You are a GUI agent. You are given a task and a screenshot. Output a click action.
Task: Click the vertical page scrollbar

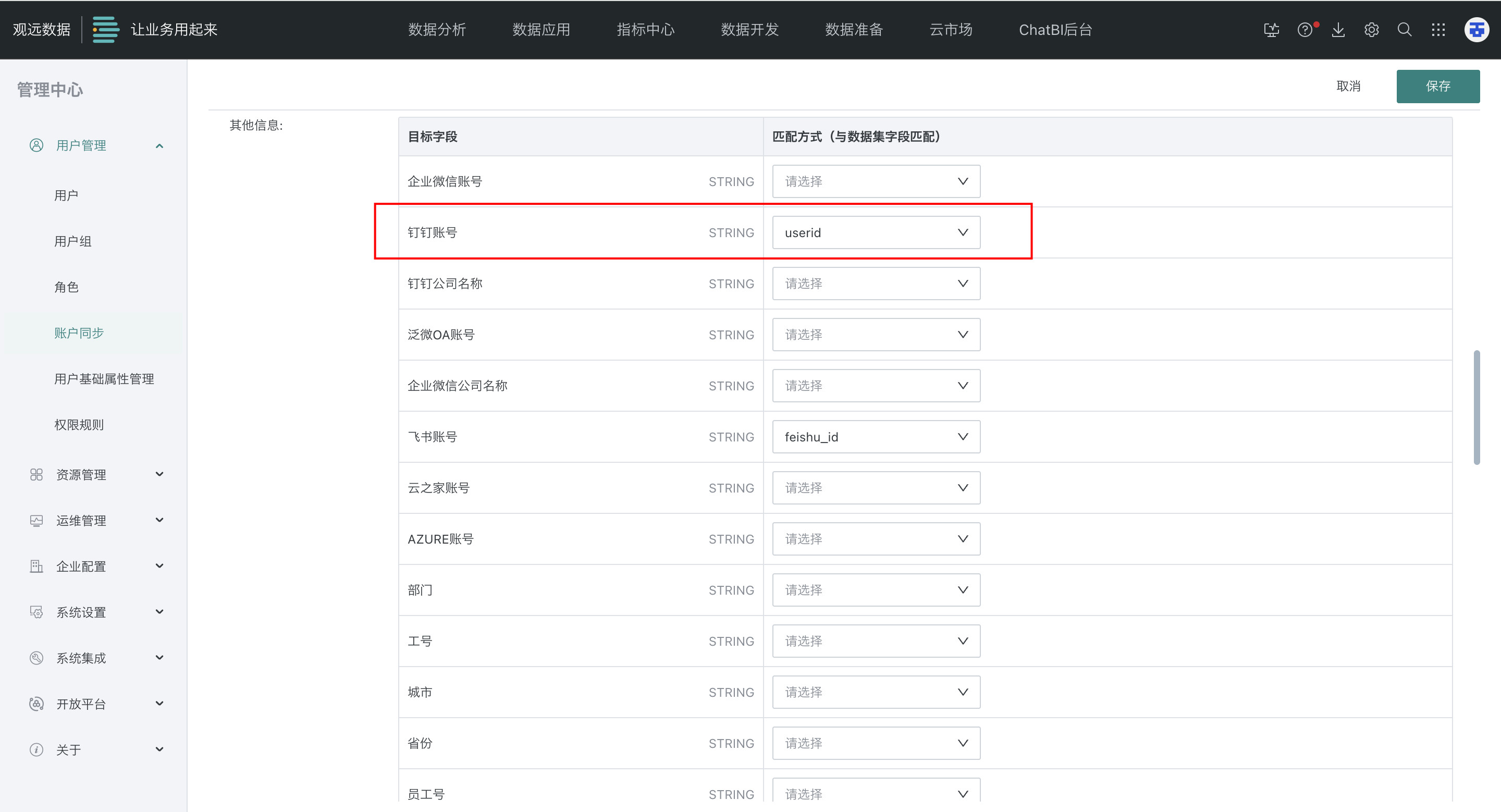[x=1476, y=408]
